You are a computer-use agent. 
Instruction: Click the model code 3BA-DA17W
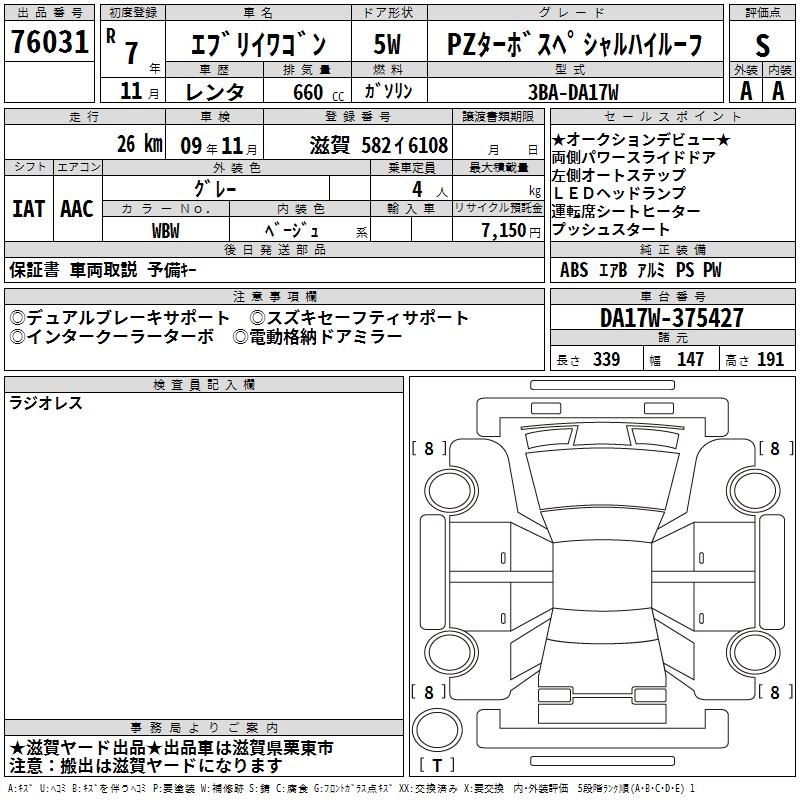coord(573,92)
